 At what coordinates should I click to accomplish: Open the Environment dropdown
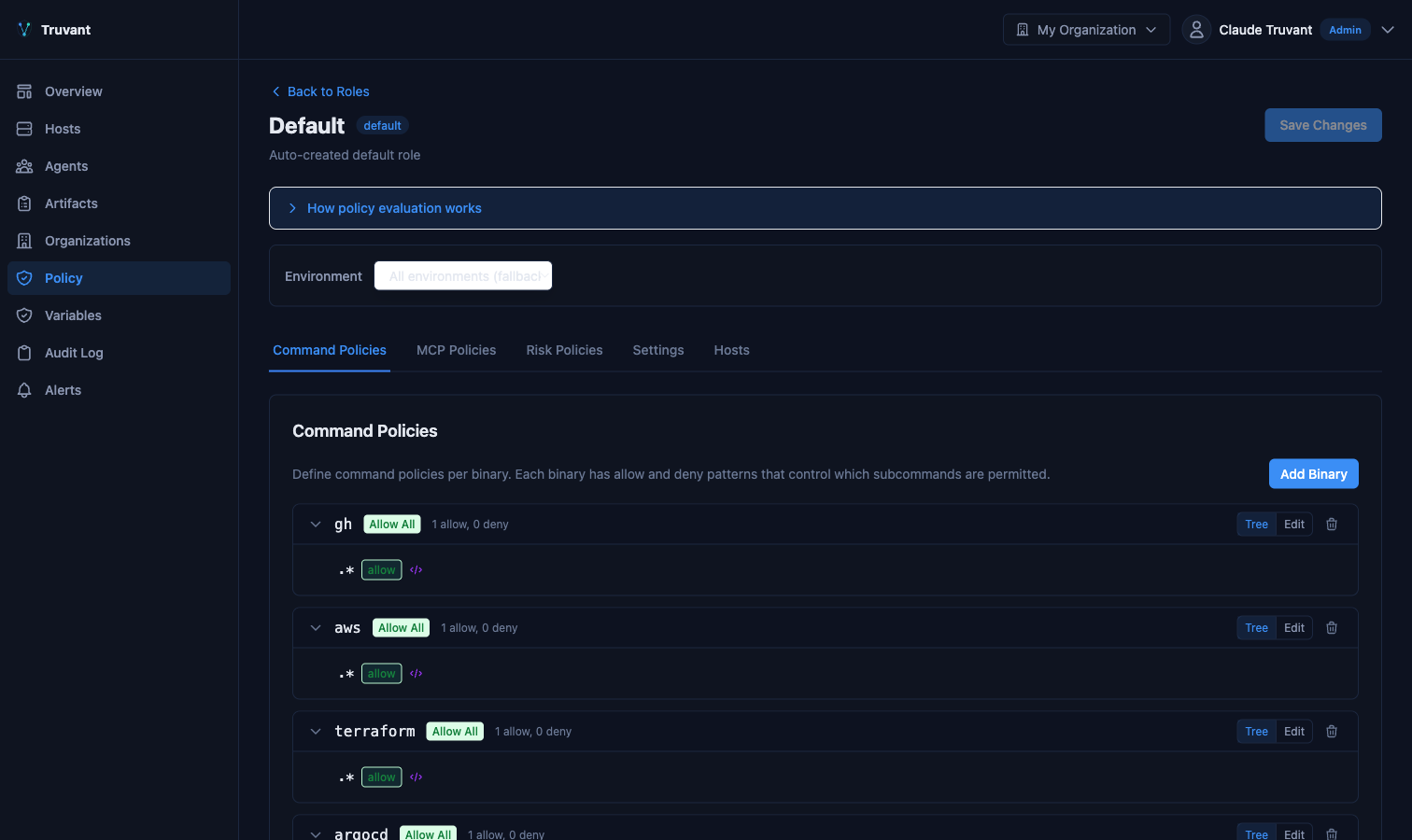[x=463, y=276]
